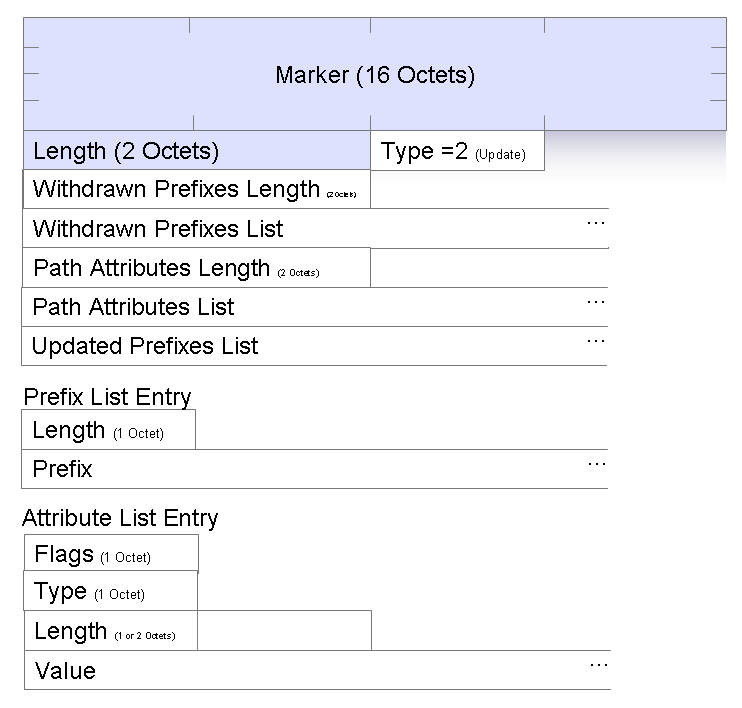This screenshot has height=708, width=742.
Task: Expand the ellipsis on the Prefix row
Action: [597, 463]
